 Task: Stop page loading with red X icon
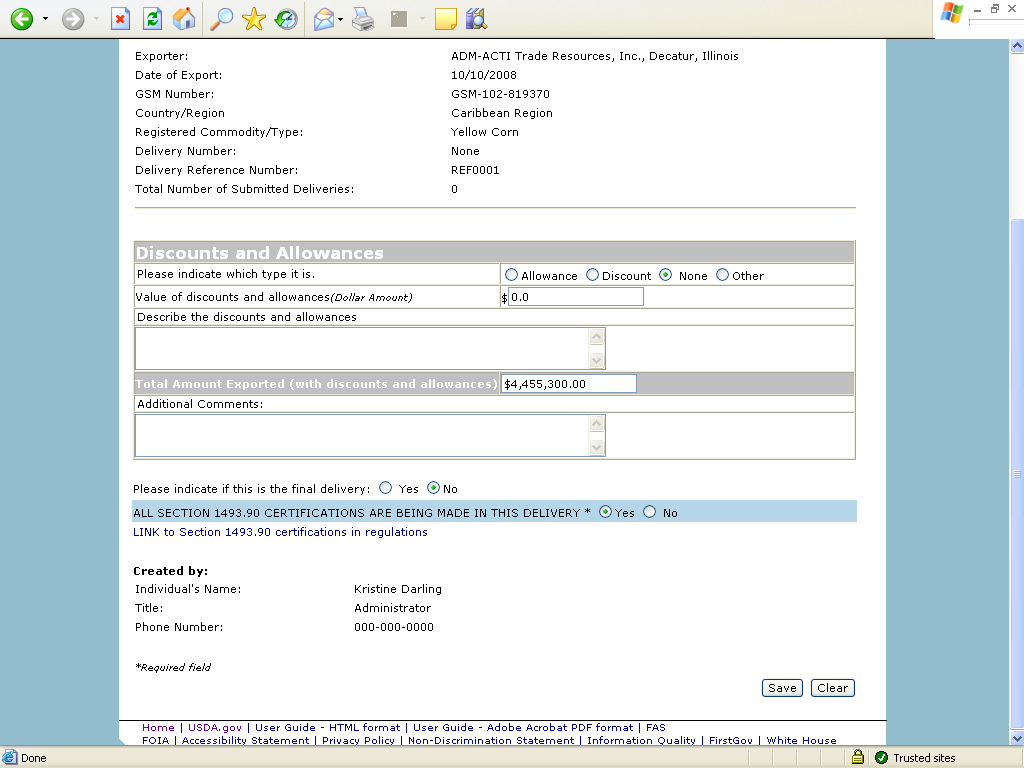[120, 19]
